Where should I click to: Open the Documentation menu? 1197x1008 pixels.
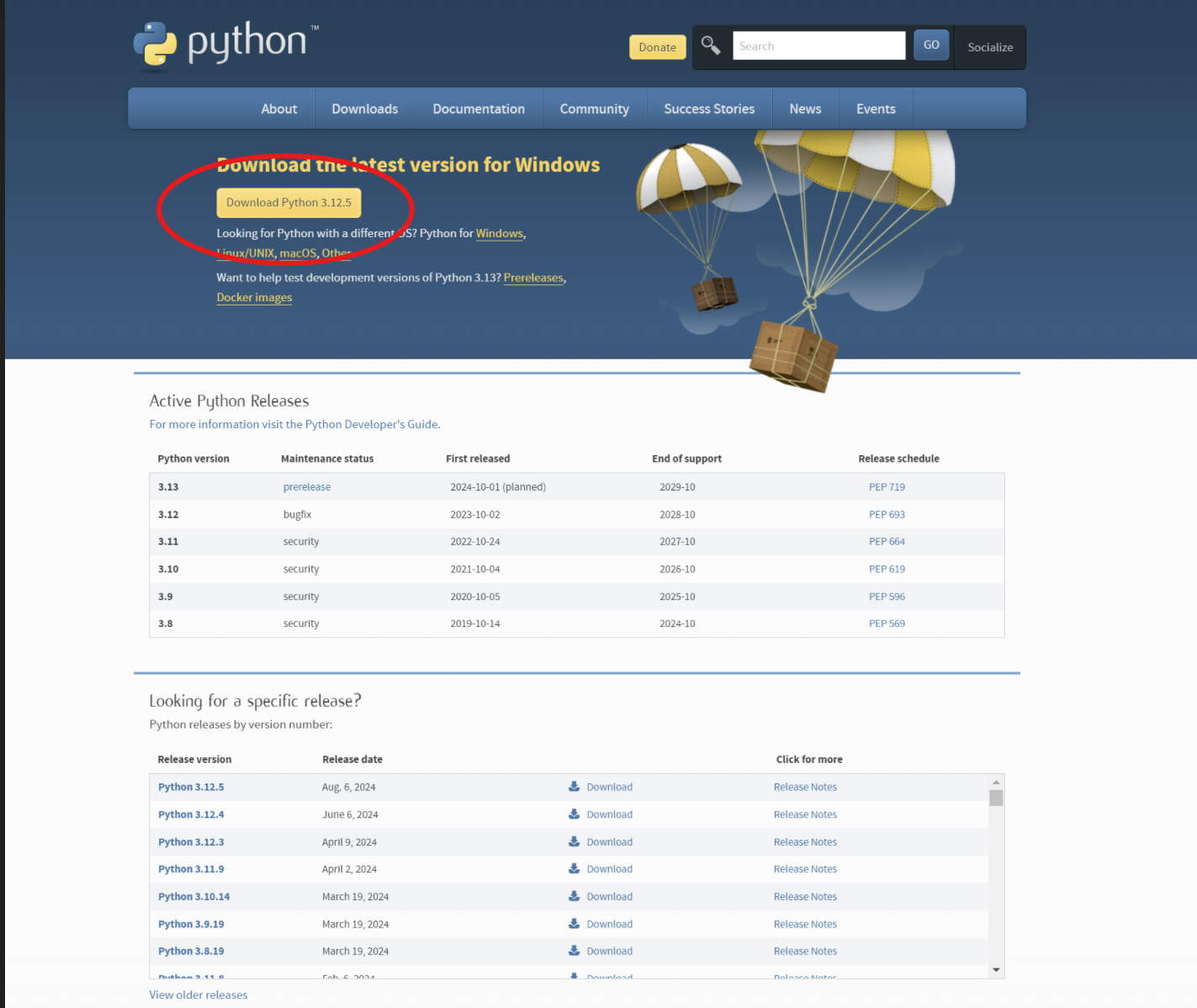point(479,109)
